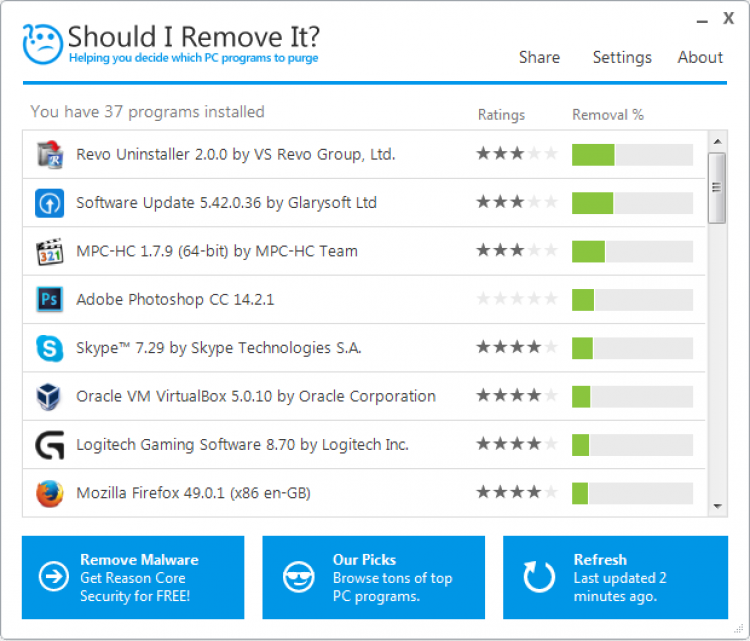The height and width of the screenshot is (641, 750).
Task: Select the Glarysoft Software Update icon
Action: pyautogui.click(x=50, y=203)
